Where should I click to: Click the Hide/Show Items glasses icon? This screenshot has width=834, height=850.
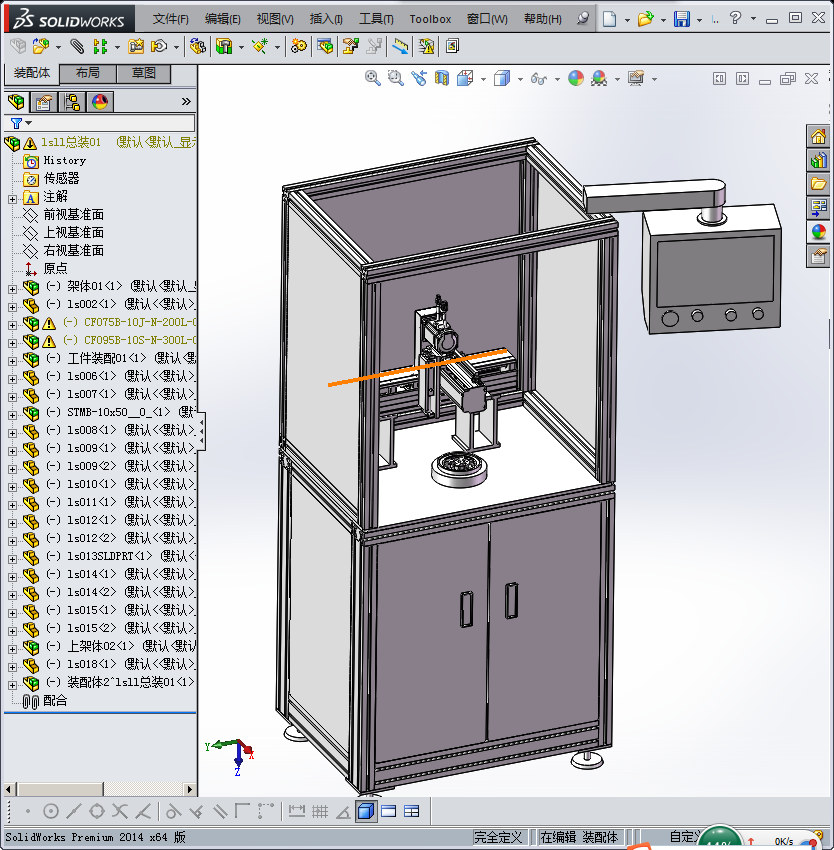(538, 79)
